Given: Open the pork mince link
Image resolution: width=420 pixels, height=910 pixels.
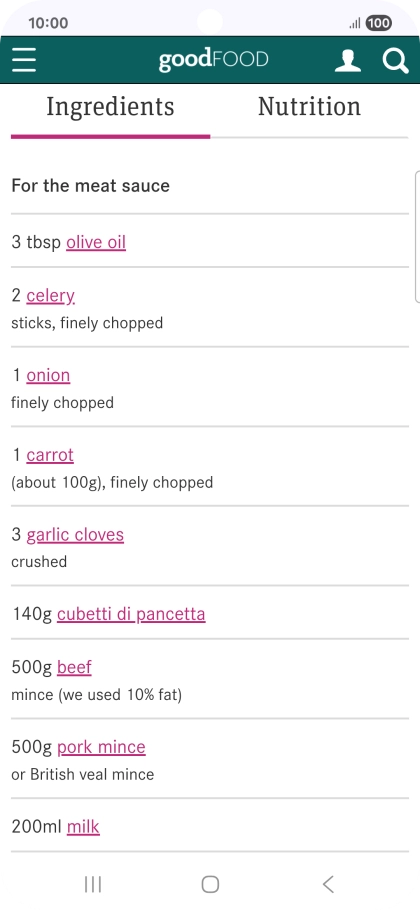Looking at the screenshot, I should click(x=101, y=747).
